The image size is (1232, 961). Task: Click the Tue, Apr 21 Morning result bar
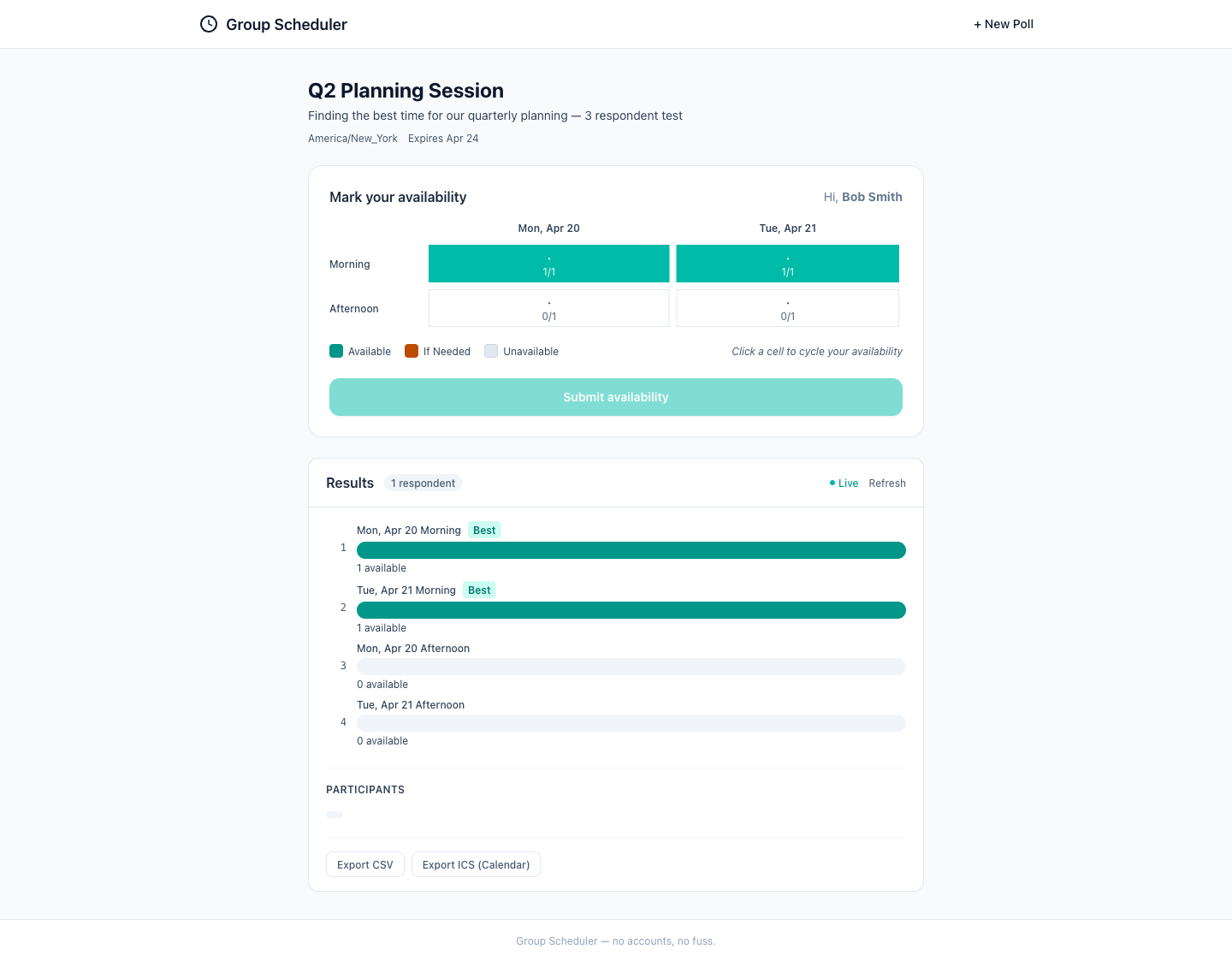[x=631, y=610]
